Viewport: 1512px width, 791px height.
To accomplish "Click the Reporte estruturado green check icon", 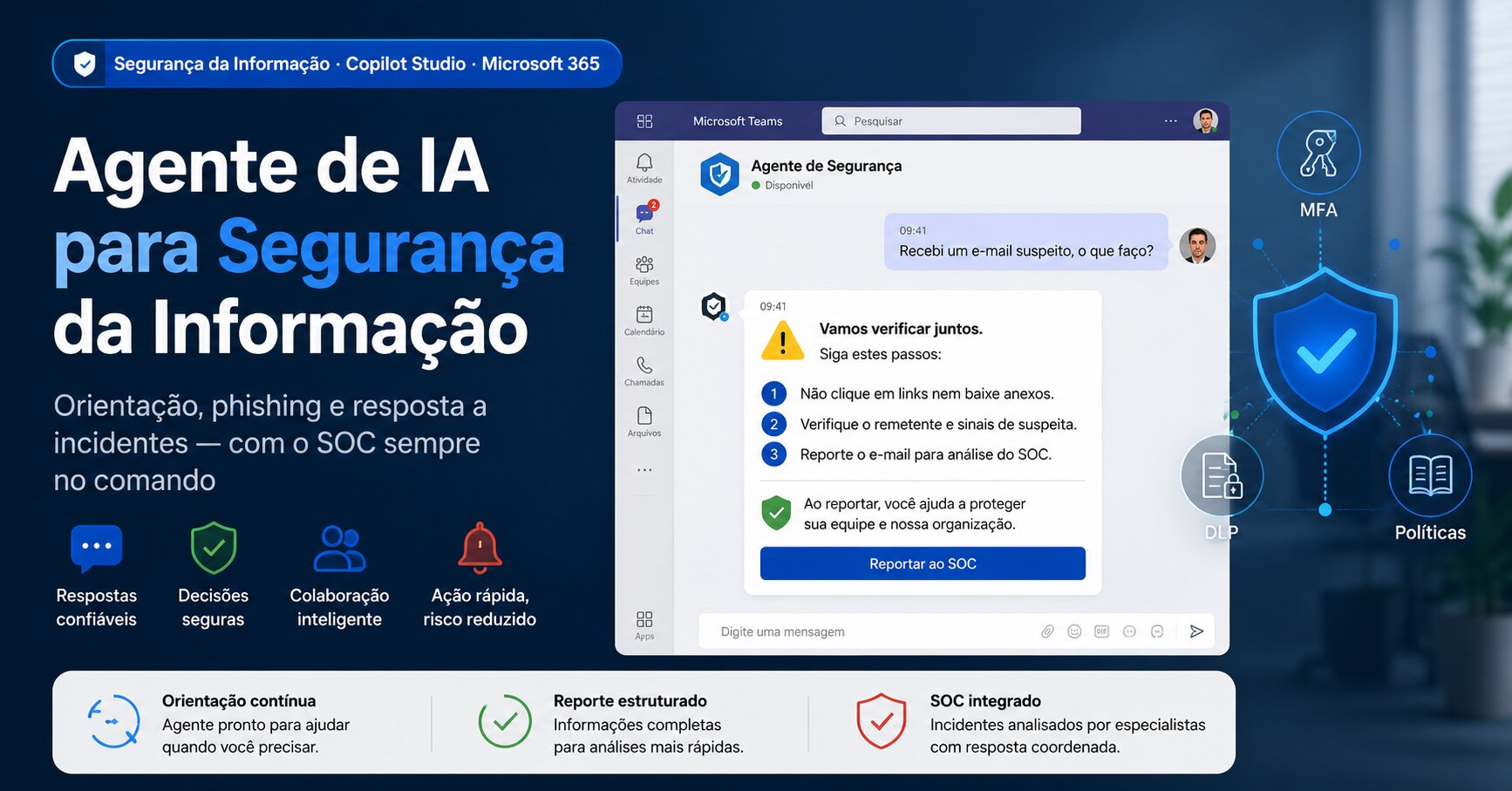I will pos(505,721).
